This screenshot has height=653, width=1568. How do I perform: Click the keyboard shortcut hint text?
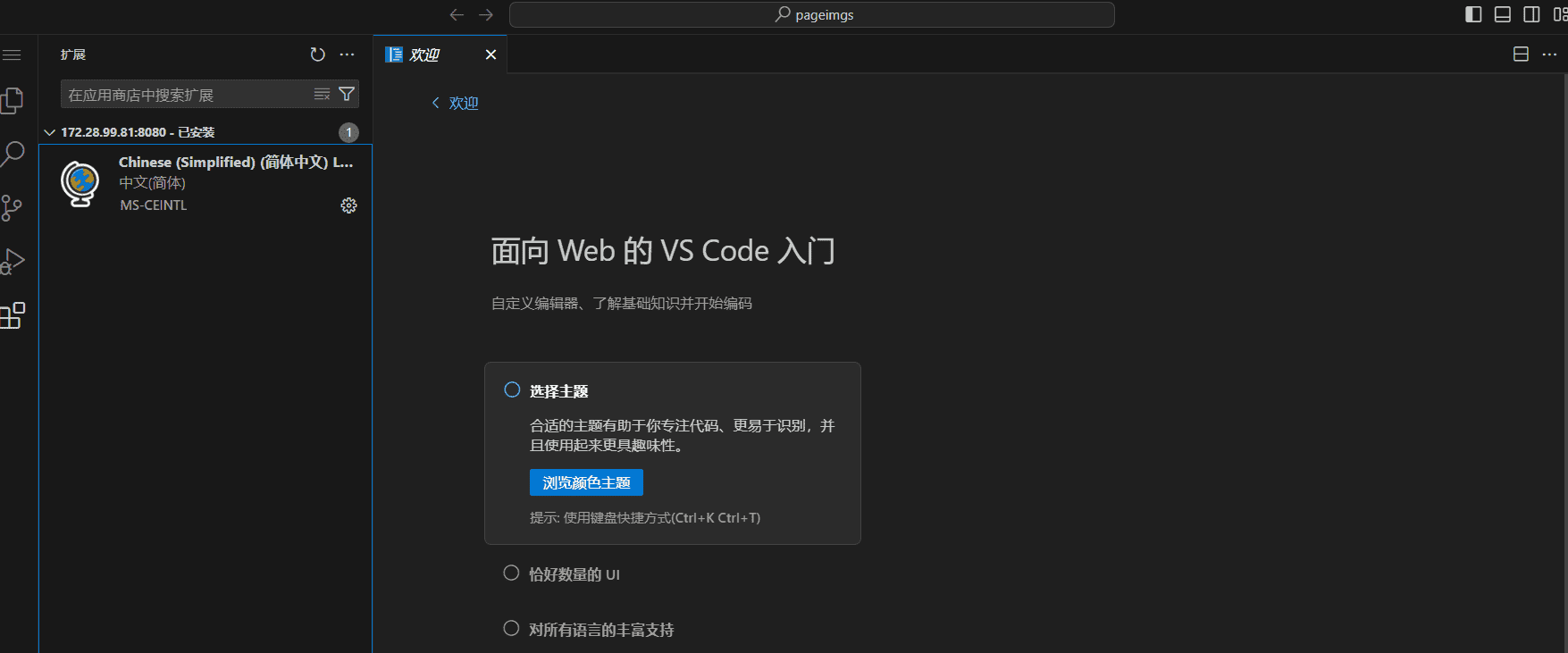(645, 518)
